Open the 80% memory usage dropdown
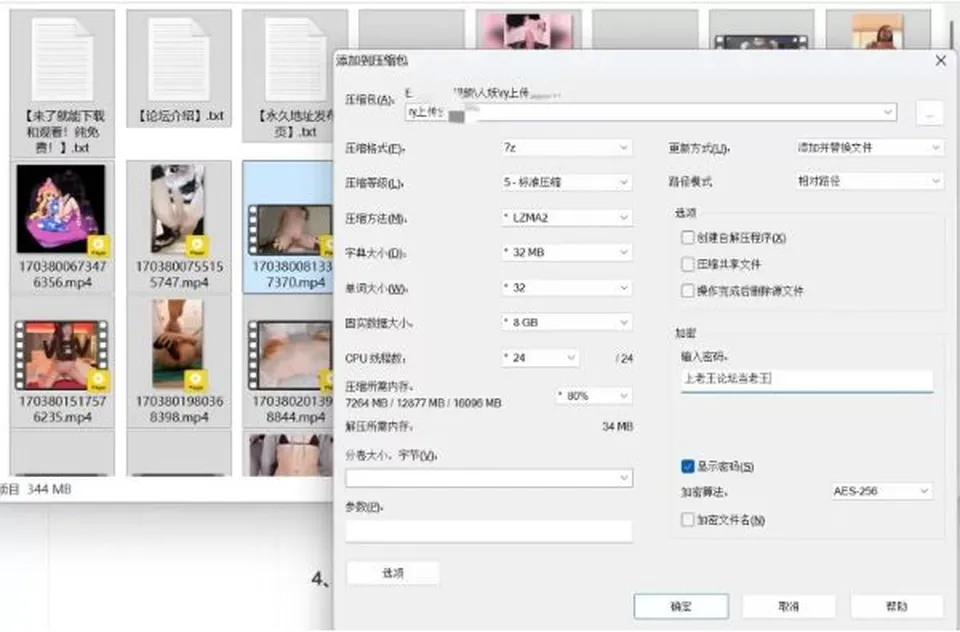 pyautogui.click(x=593, y=396)
